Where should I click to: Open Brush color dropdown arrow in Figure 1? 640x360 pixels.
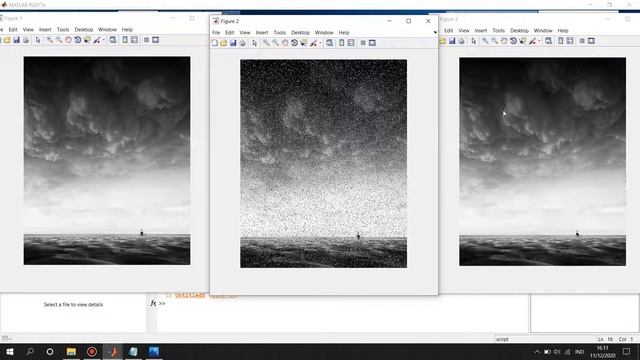pos(104,40)
